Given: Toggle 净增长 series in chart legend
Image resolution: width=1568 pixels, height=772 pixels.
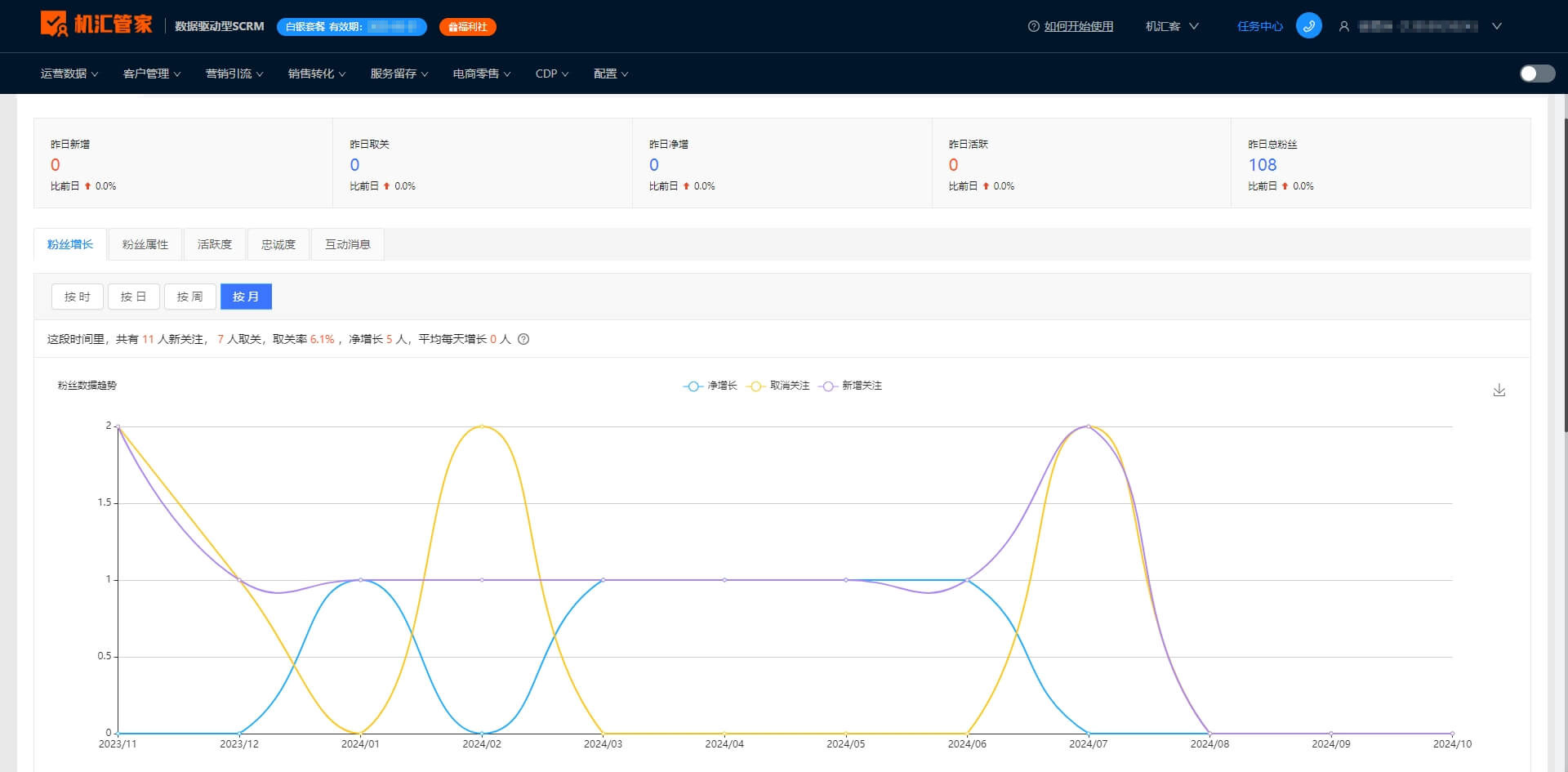Looking at the screenshot, I should [x=710, y=386].
